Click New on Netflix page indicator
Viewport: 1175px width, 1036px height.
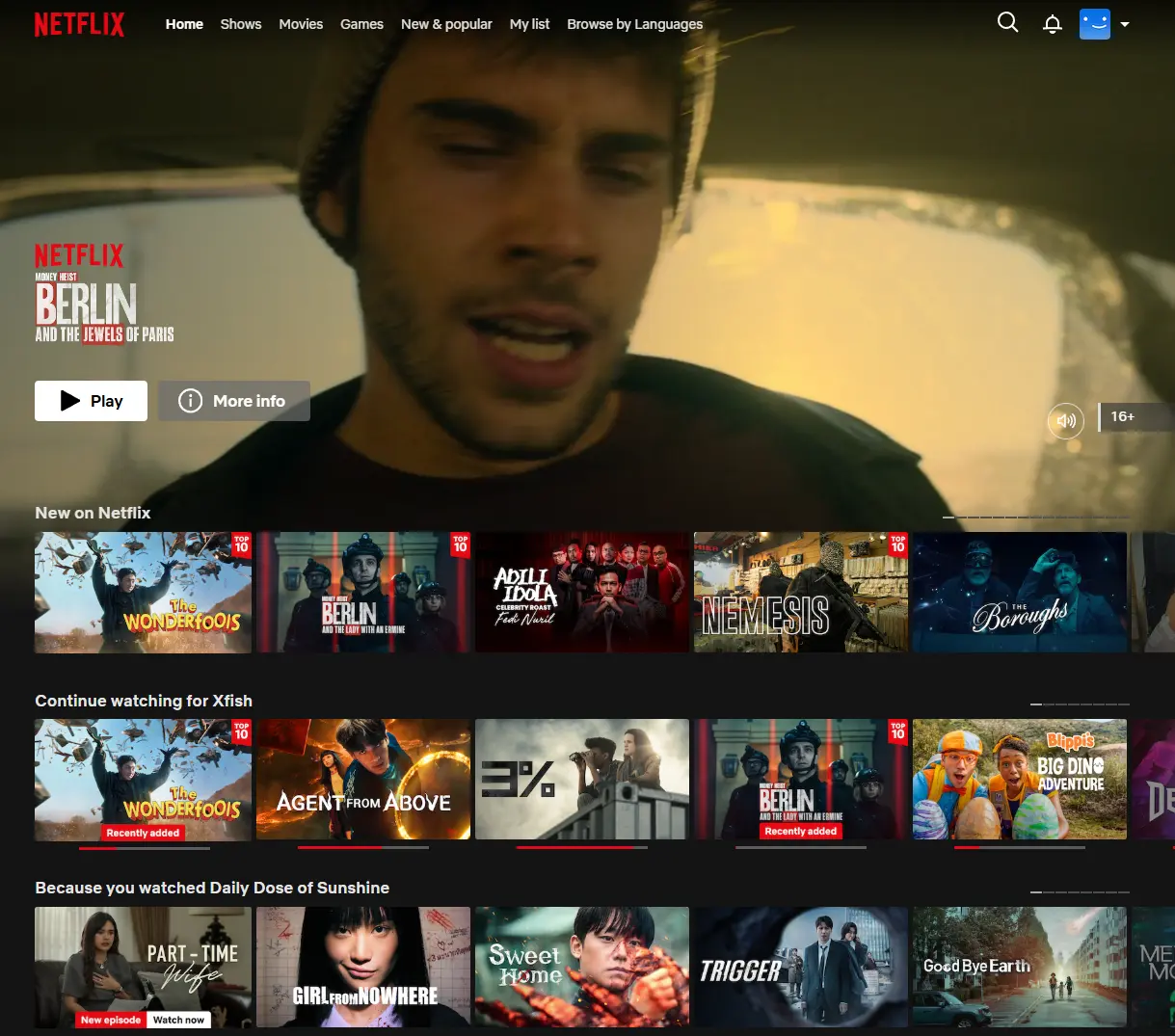tap(1035, 518)
